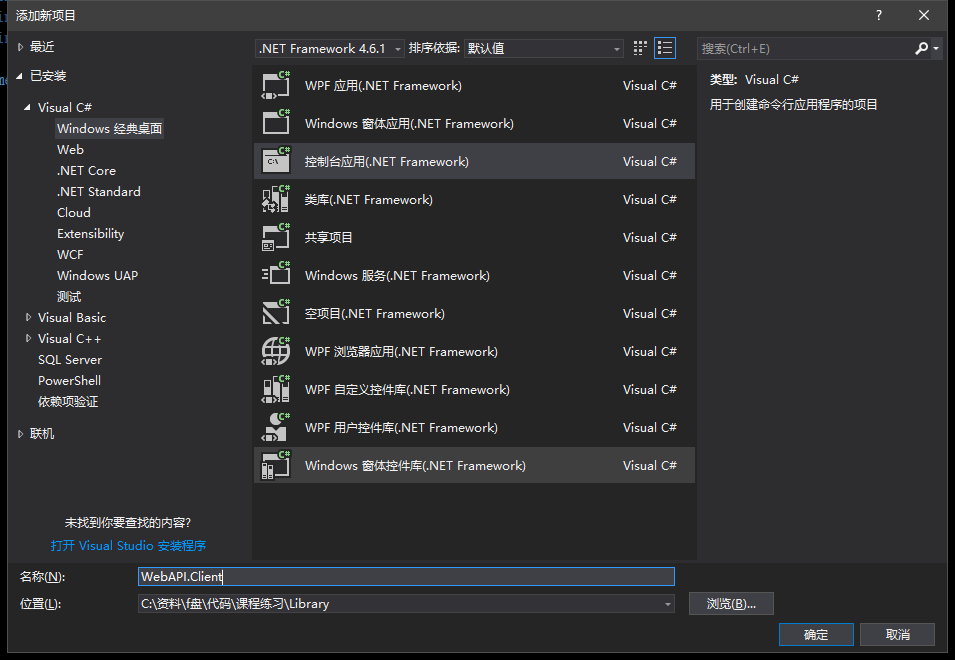
Task: Select the Web category
Action: 71,150
